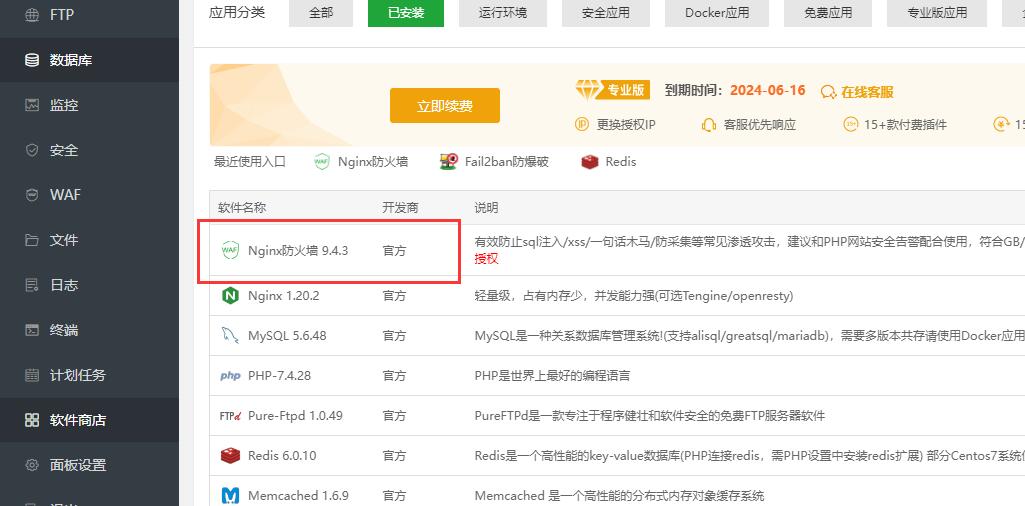Click the headset icon beside 客服优先响应
Viewport: 1025px width, 506px height.
709,124
